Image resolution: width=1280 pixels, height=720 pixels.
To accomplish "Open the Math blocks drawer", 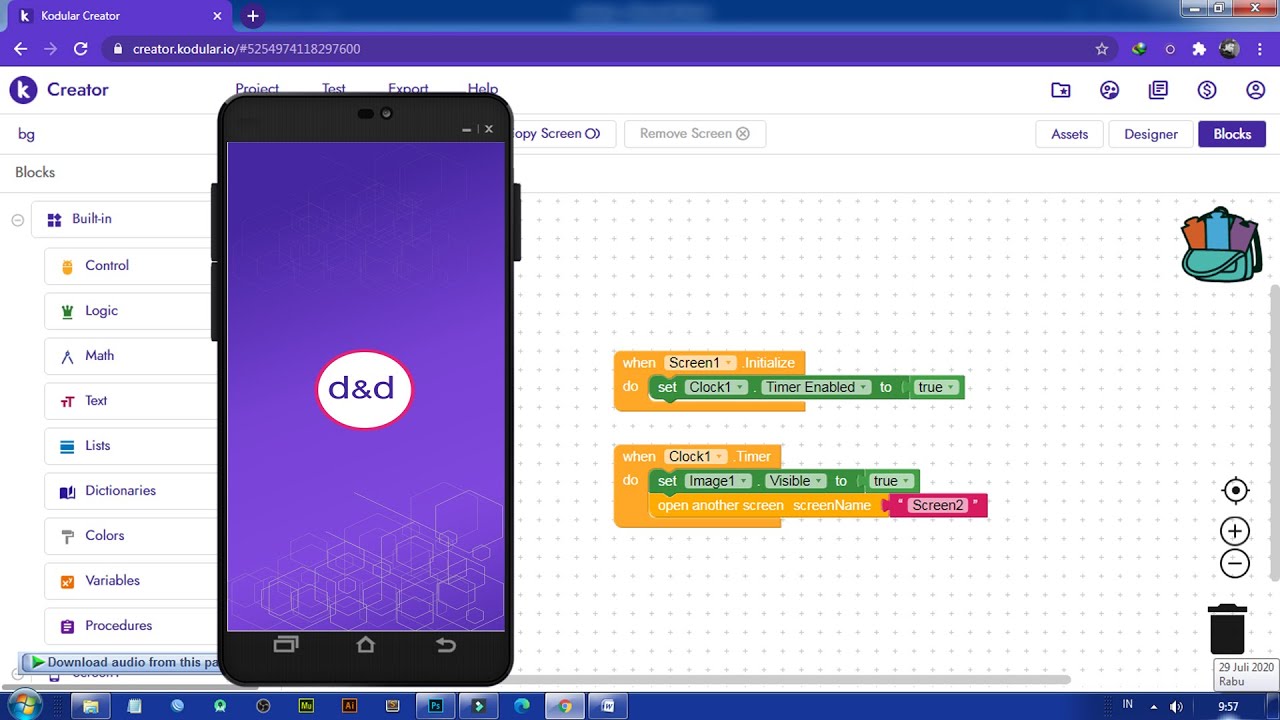I will pyautogui.click(x=130, y=356).
